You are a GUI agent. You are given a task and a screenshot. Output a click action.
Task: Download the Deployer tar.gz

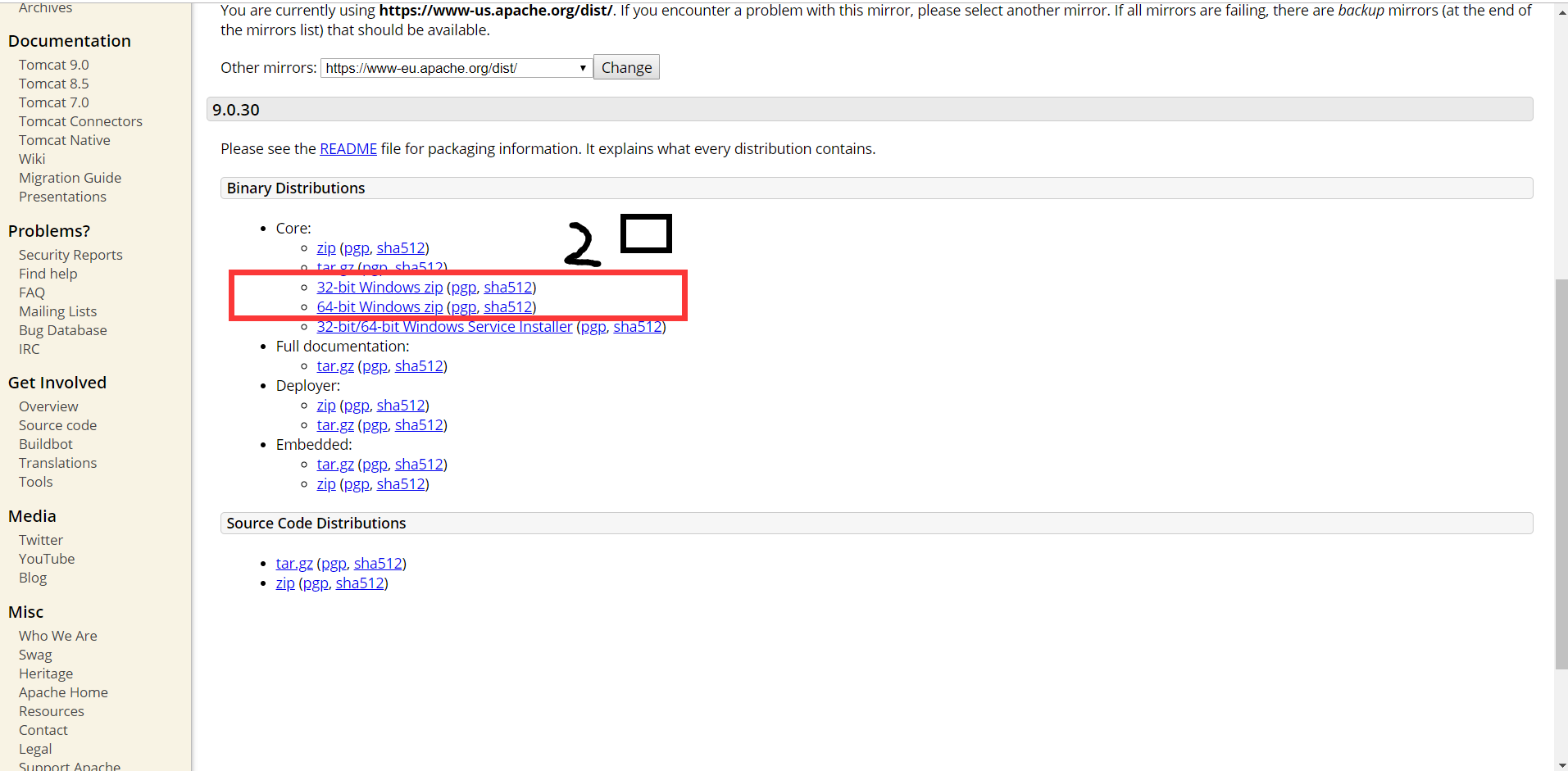335,424
